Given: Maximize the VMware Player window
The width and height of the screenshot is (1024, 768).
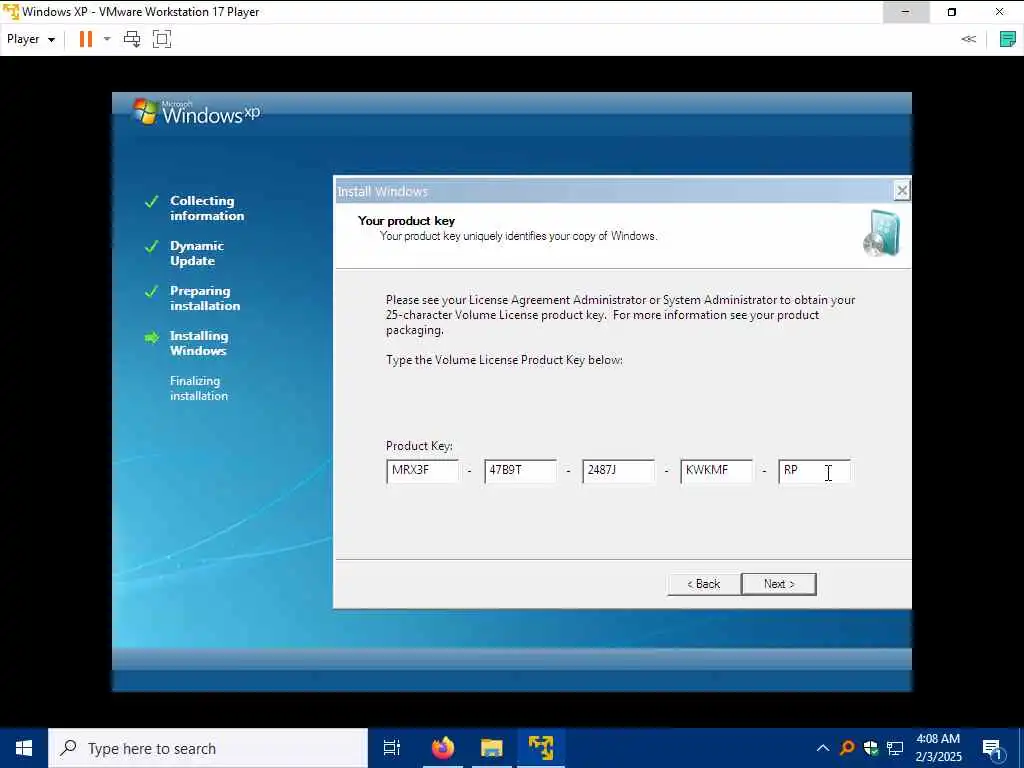Looking at the screenshot, I should click(x=952, y=12).
